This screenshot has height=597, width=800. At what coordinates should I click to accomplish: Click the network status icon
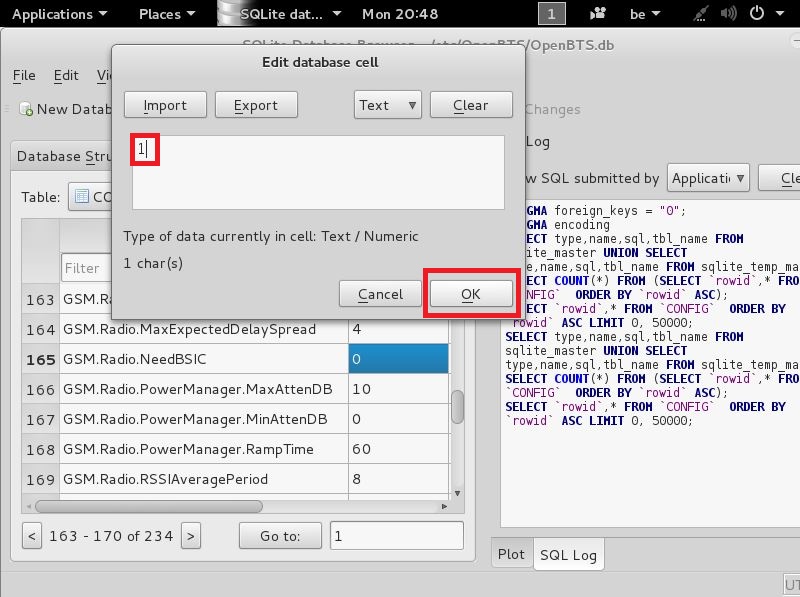tap(701, 14)
